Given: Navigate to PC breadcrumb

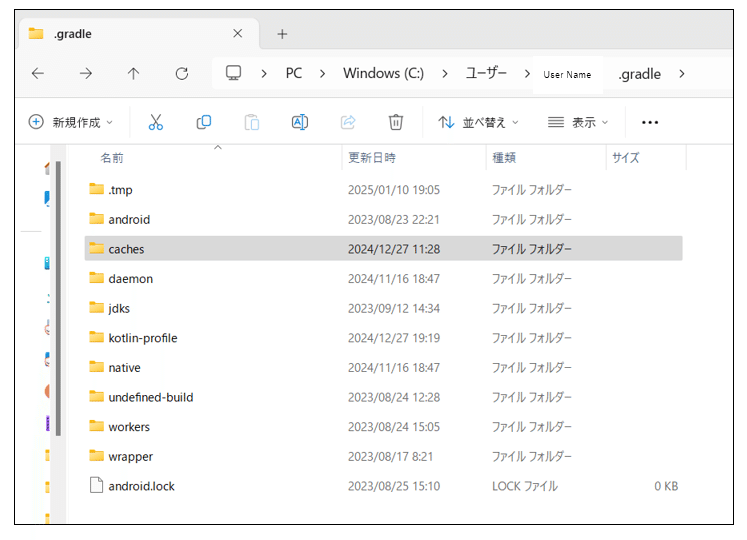Looking at the screenshot, I should (294, 73).
